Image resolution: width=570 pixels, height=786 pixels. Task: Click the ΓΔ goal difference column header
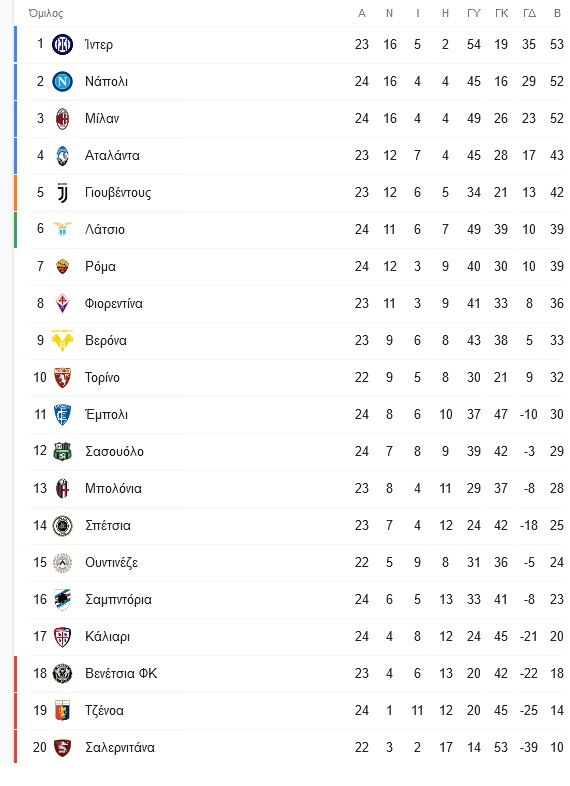pyautogui.click(x=529, y=14)
